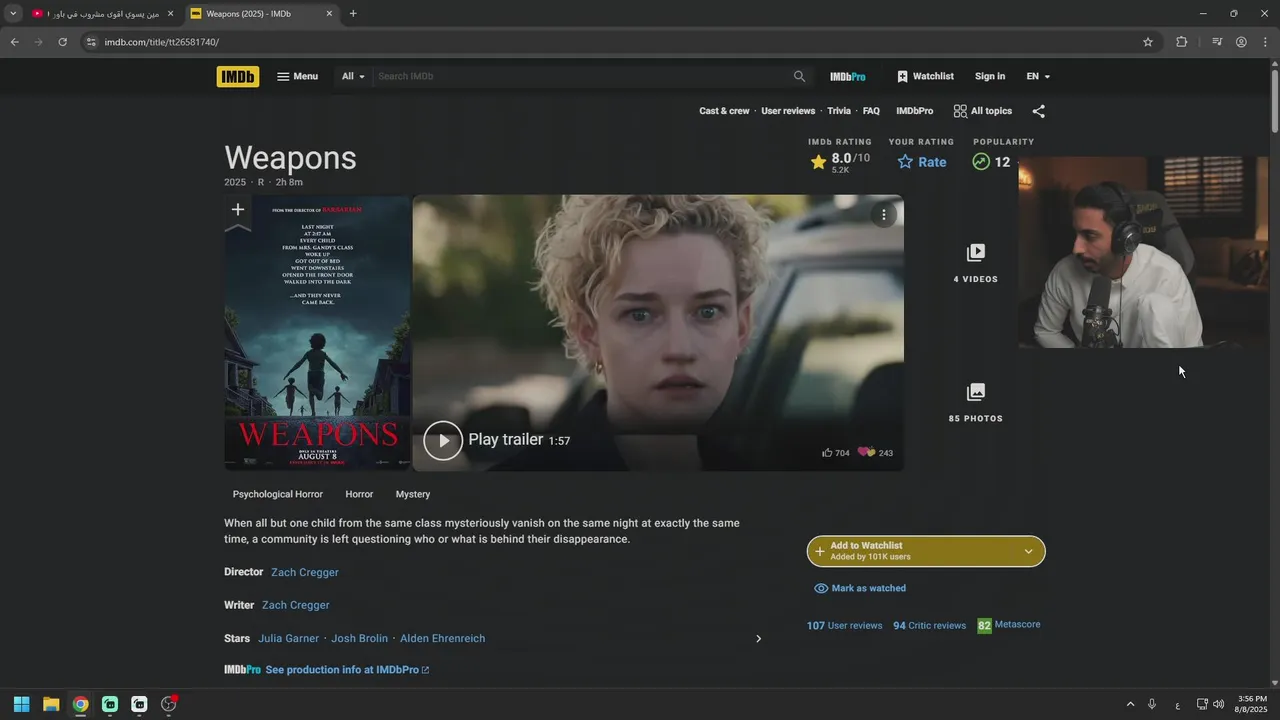Rate the movie Weapons
Image resolution: width=1280 pixels, height=720 pixels.
922,162
